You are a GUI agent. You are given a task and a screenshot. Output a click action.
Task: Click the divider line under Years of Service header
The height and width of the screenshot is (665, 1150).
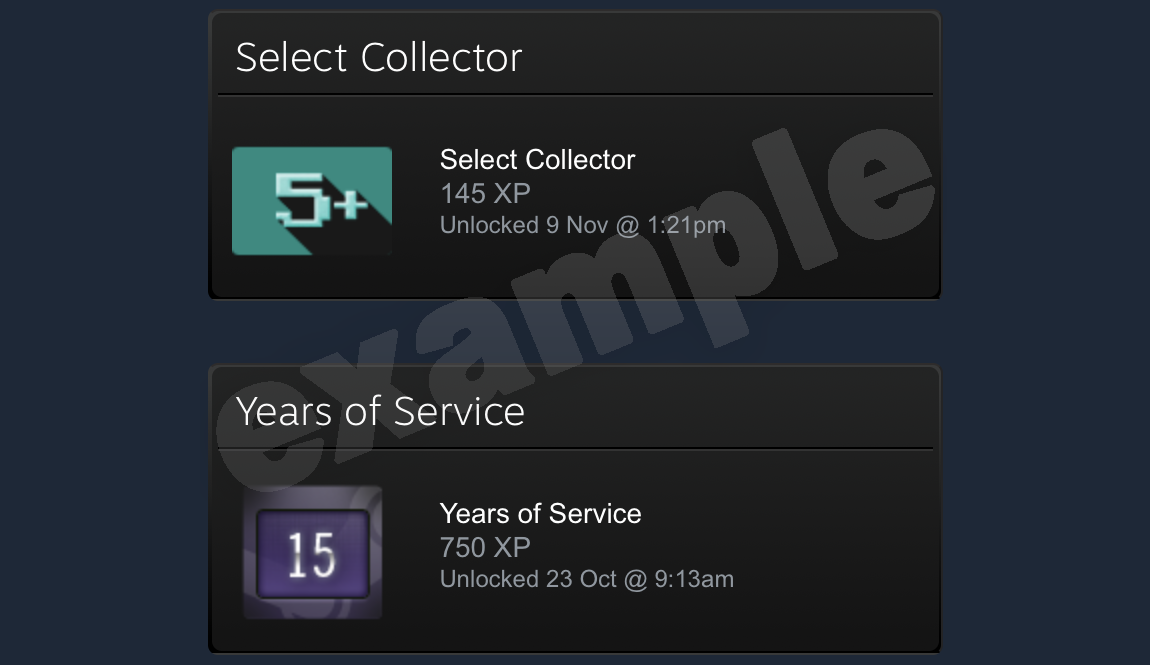[x=575, y=449]
